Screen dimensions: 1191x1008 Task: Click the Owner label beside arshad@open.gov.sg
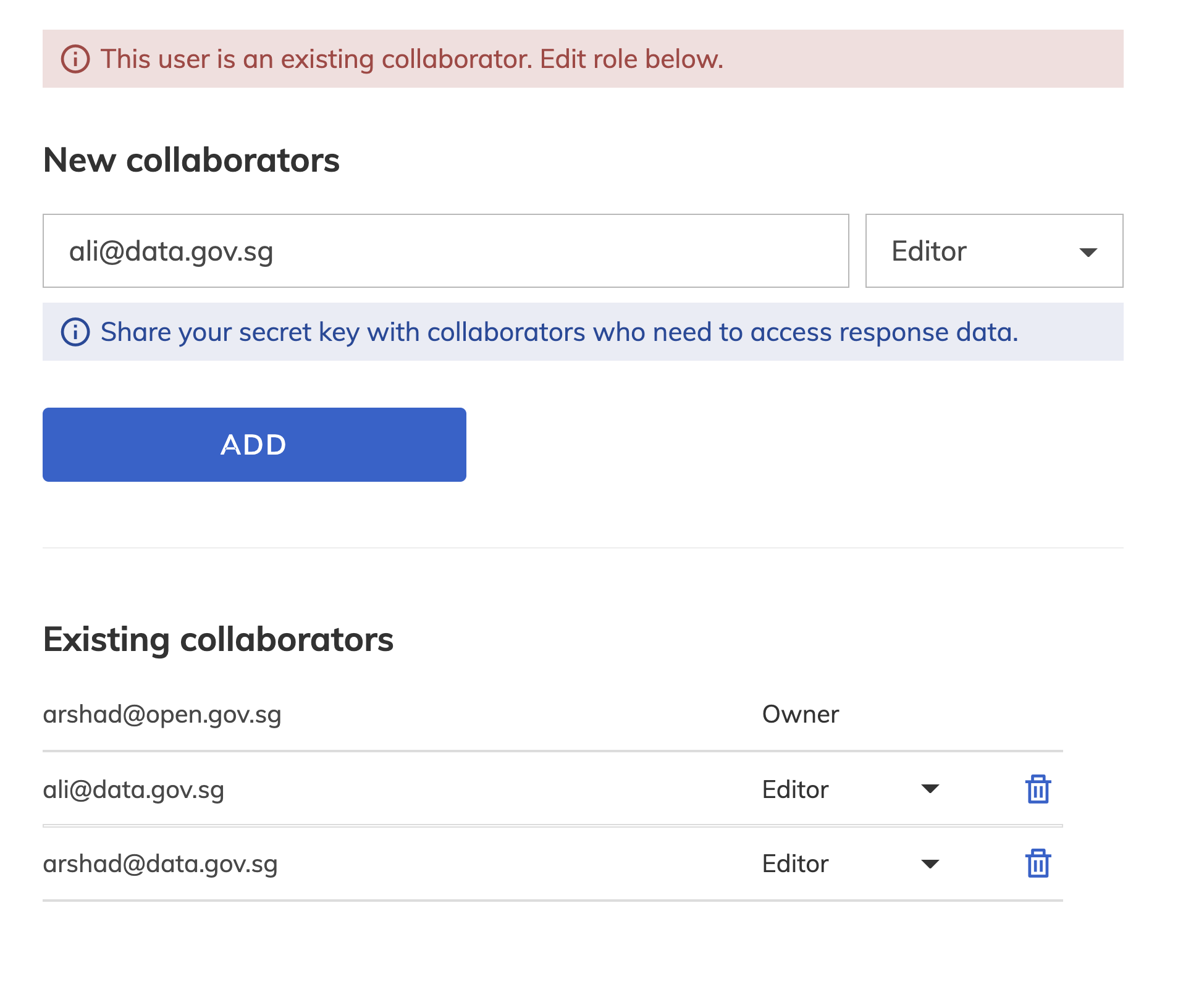click(800, 714)
